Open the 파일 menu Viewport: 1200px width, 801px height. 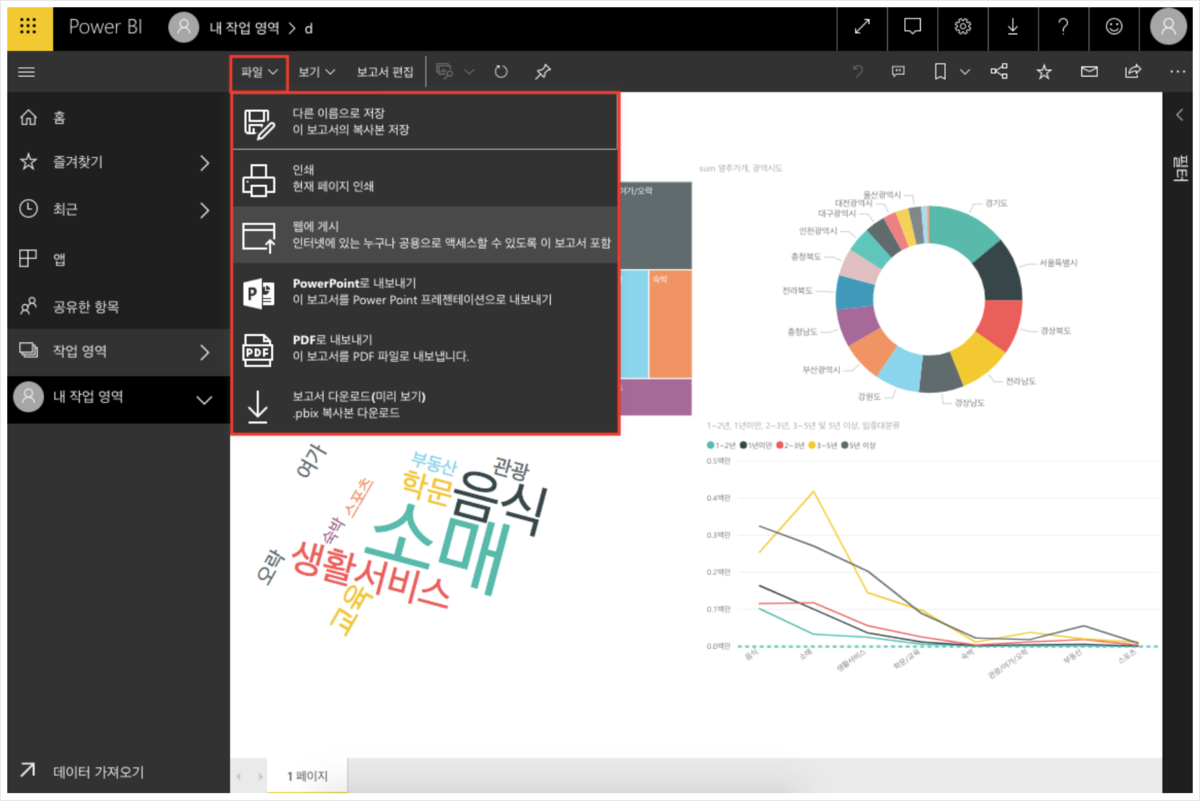click(x=259, y=72)
